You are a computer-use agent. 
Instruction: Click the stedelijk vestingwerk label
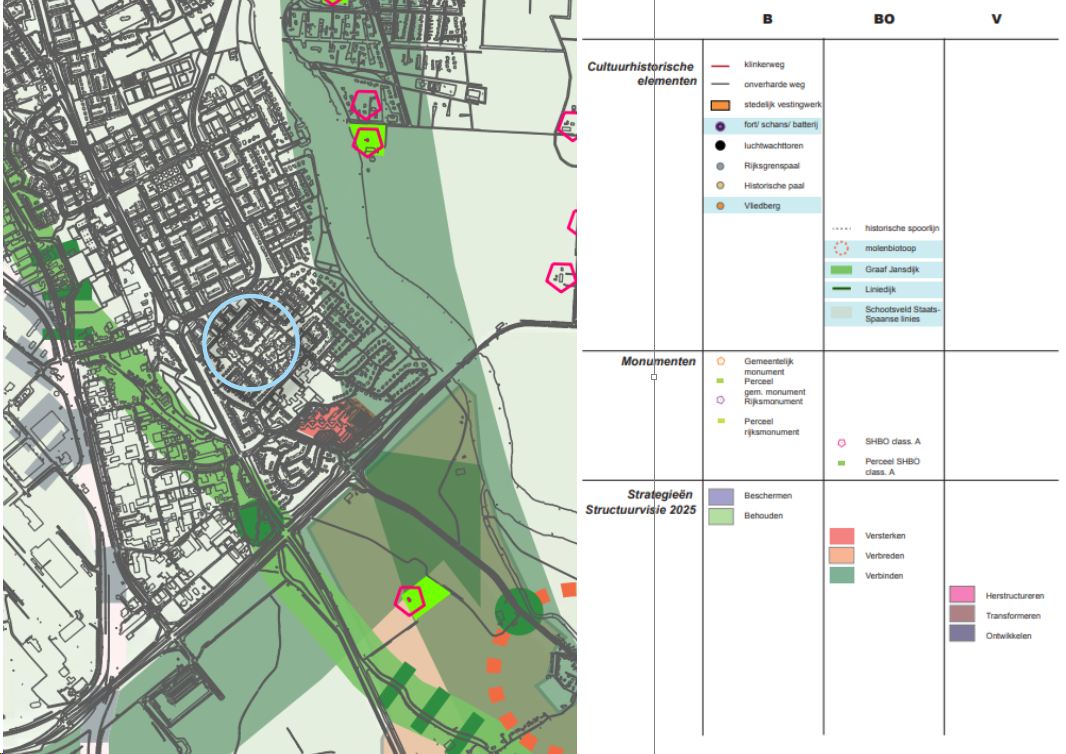coord(783,105)
